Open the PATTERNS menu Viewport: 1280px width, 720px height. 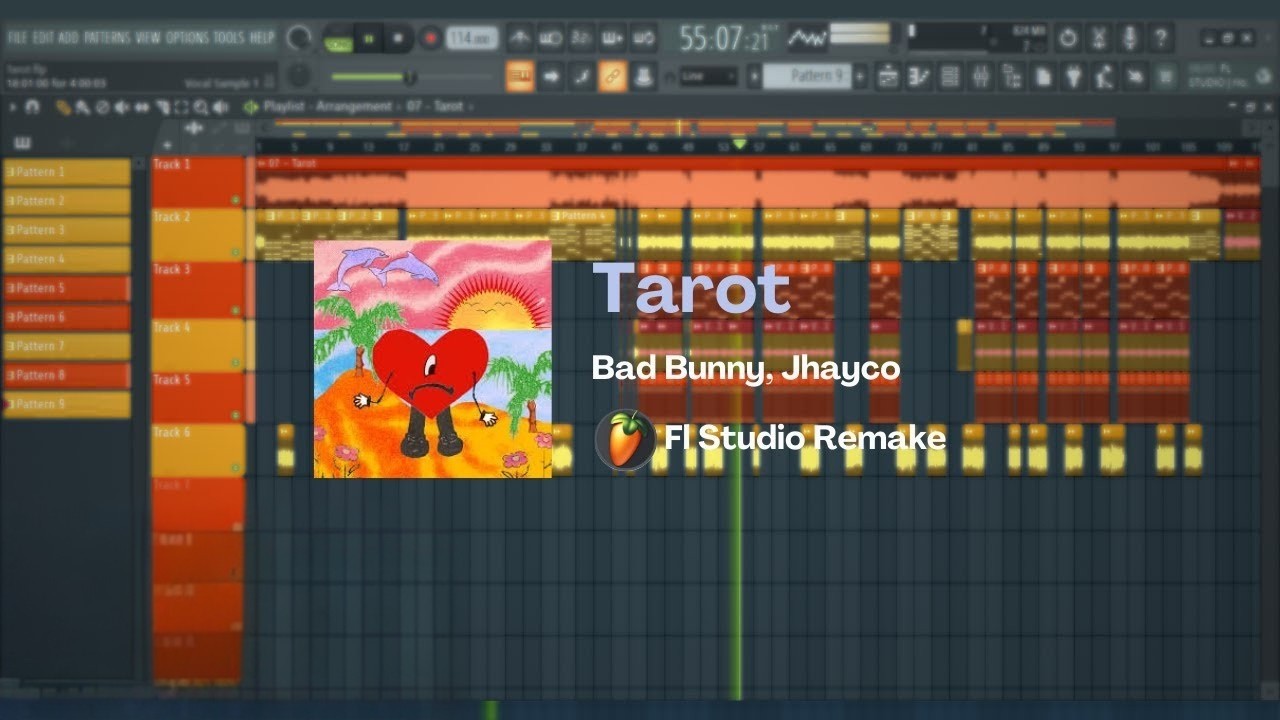coord(107,38)
